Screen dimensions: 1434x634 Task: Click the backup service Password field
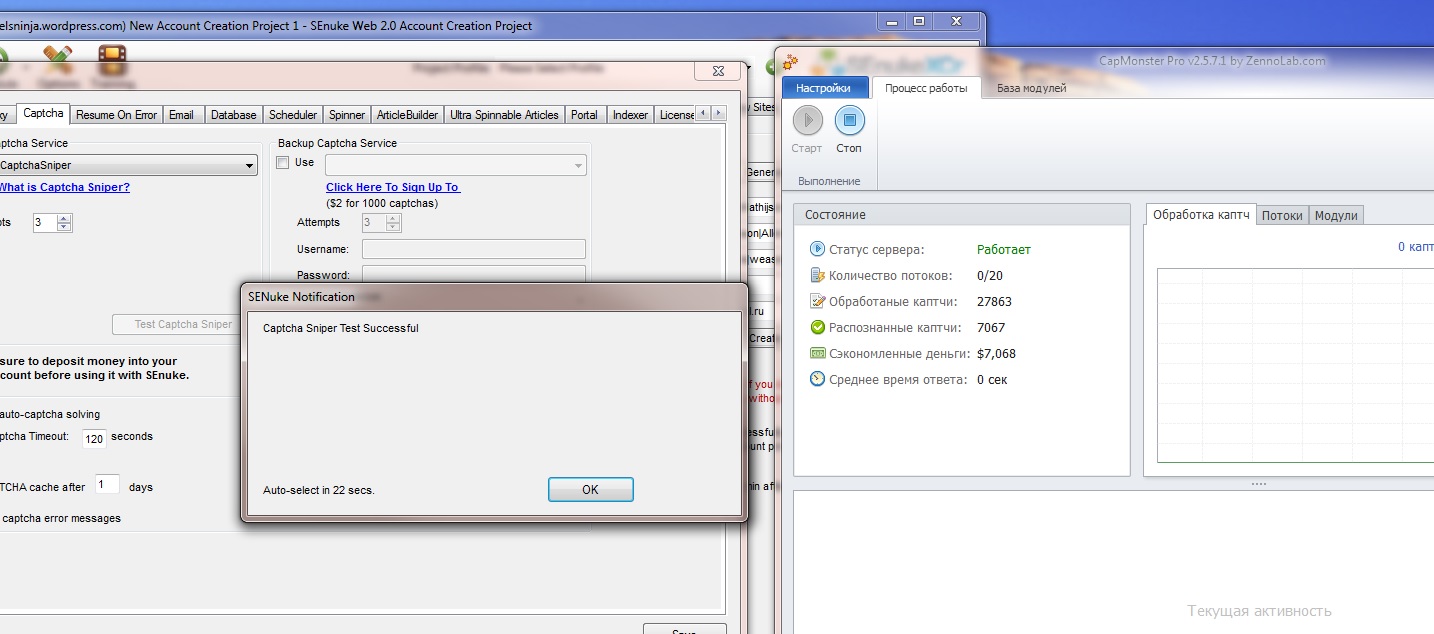(474, 274)
